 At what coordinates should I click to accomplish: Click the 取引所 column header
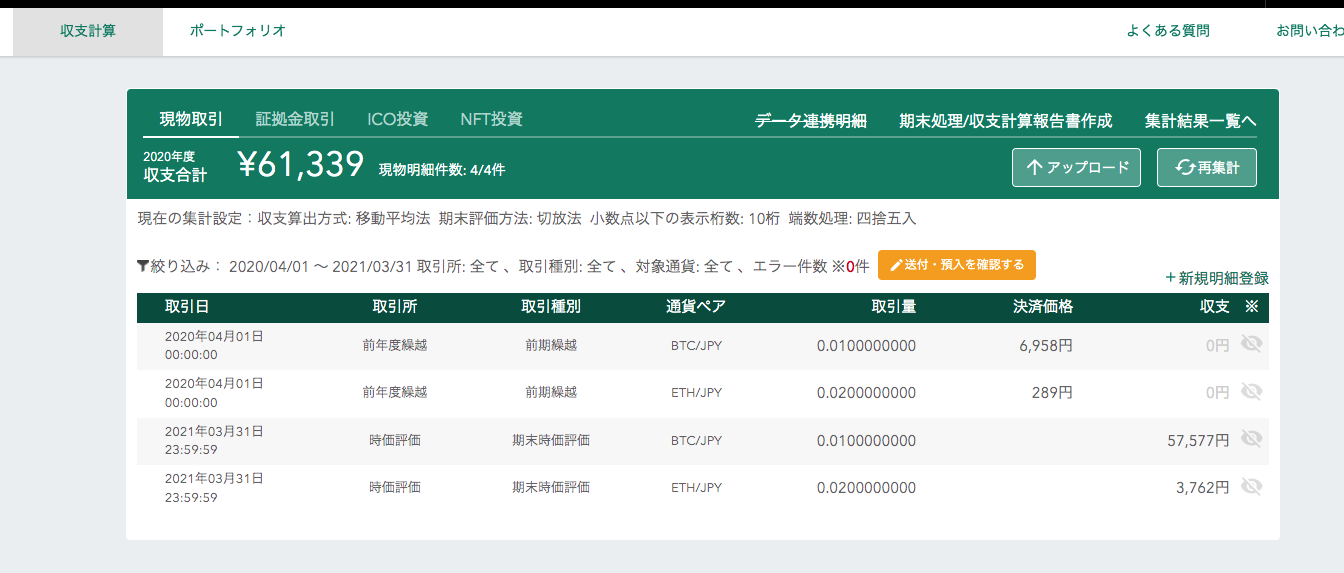[x=394, y=307]
